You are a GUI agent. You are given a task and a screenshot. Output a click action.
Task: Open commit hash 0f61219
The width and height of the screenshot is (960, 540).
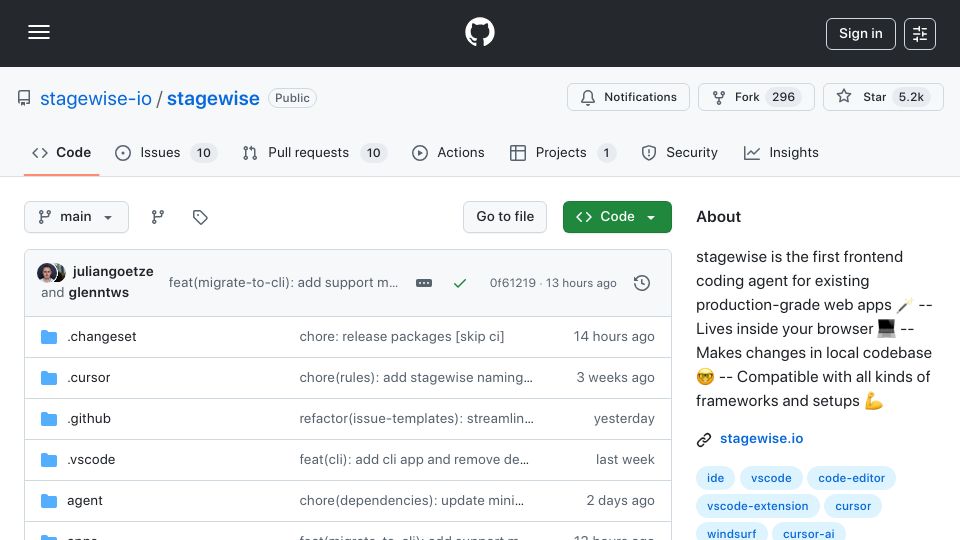click(x=512, y=283)
